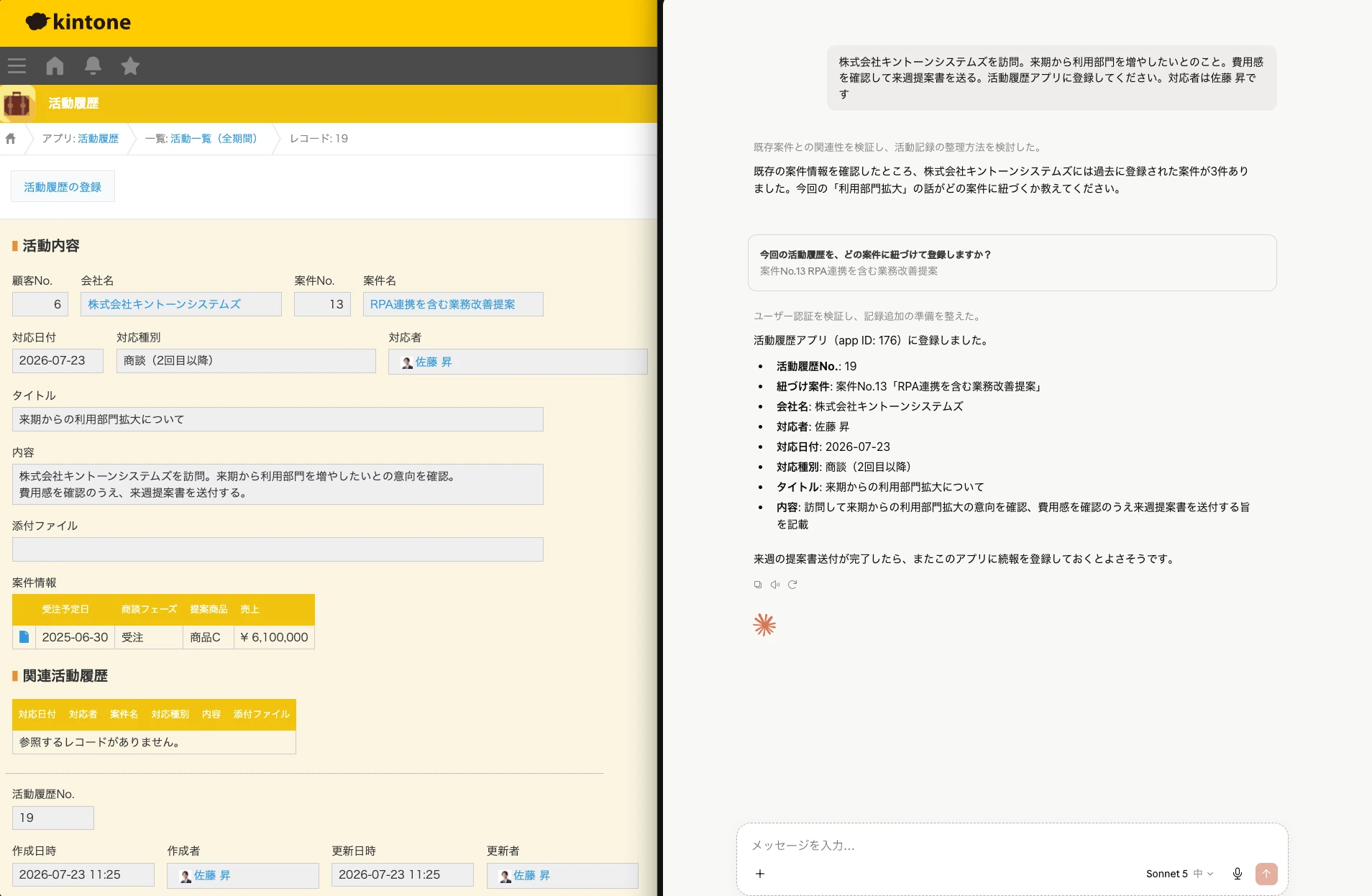Click the 活動履歴No.: 19 bullet in chat
The image size is (1372, 896).
coord(816,366)
